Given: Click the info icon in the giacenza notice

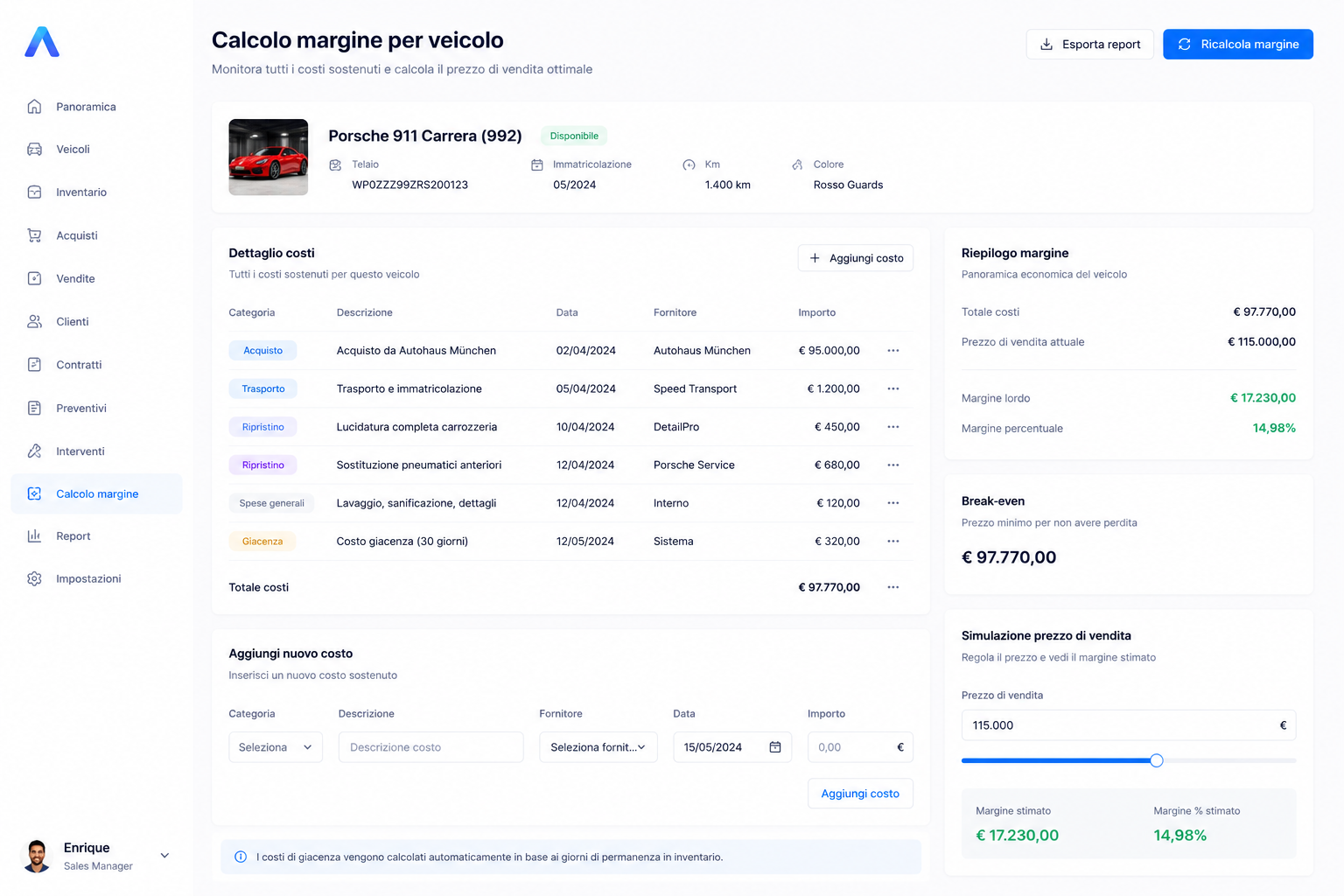Looking at the screenshot, I should (241, 857).
